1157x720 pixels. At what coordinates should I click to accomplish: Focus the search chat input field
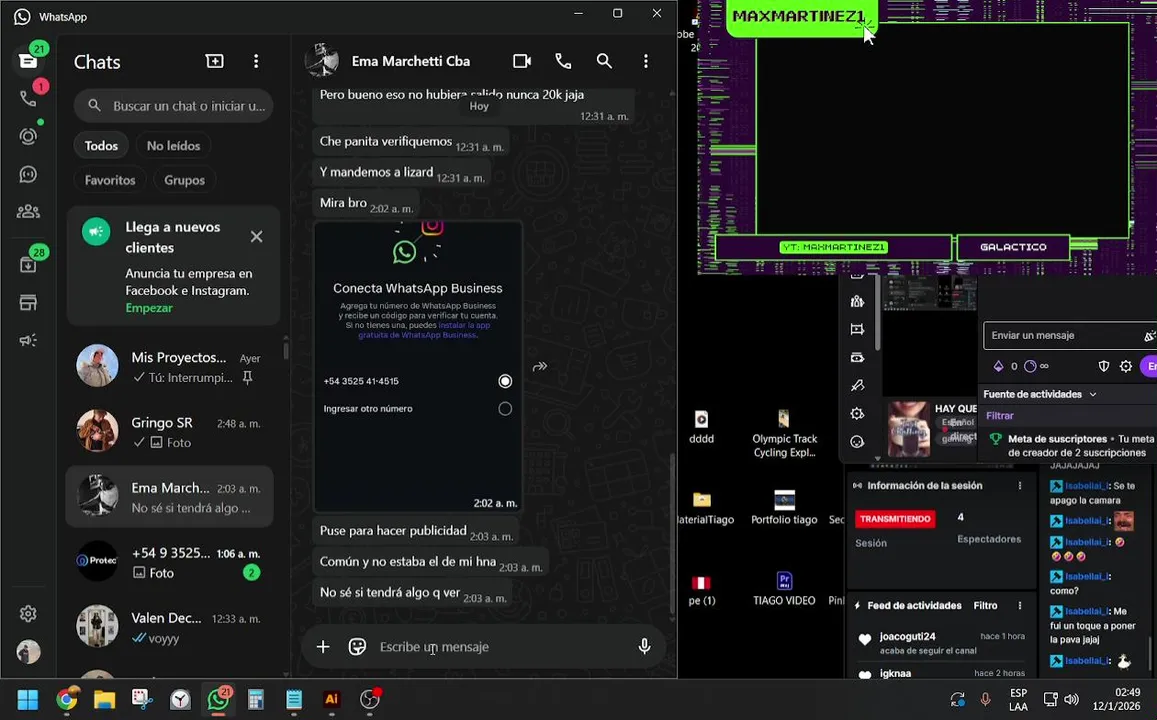173,105
